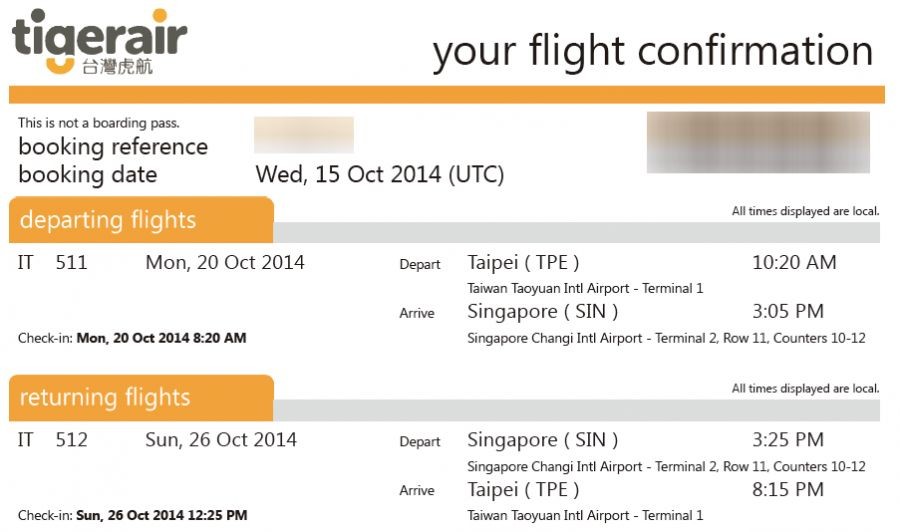This screenshot has height=532, width=900.
Task: Click flight number IT 512
Action: pos(53,440)
